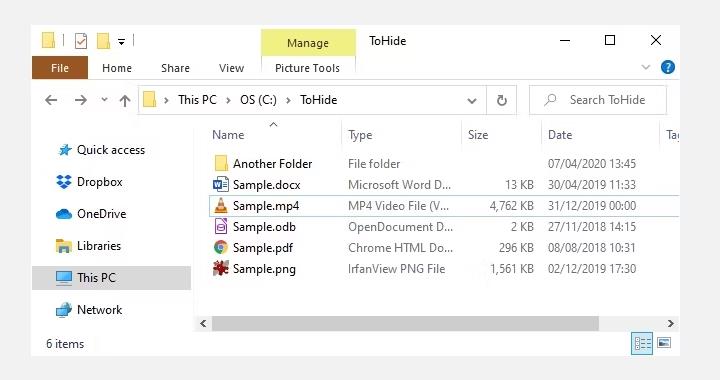Click the horizontal scrollbar left arrow

[x=203, y=324]
